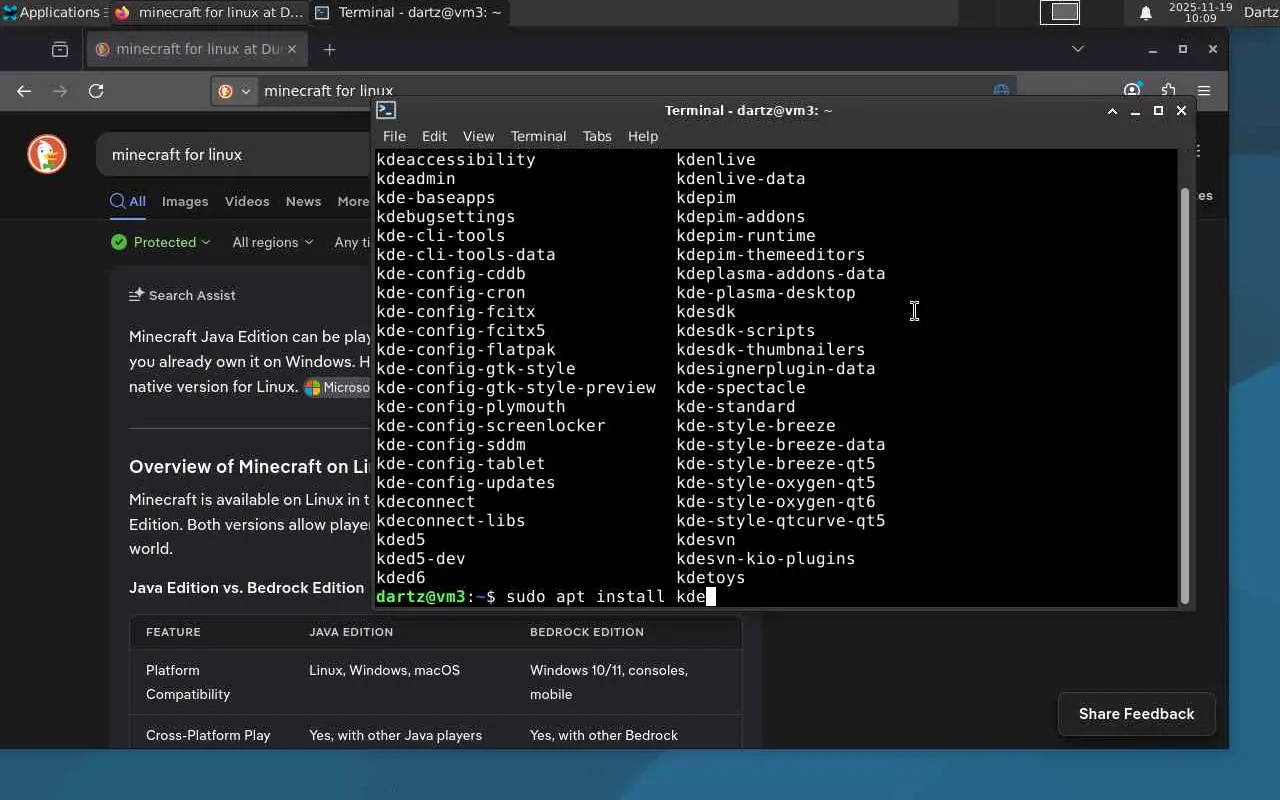Open the All regions filter
Image resolution: width=1280 pixels, height=800 pixels.
point(272,242)
